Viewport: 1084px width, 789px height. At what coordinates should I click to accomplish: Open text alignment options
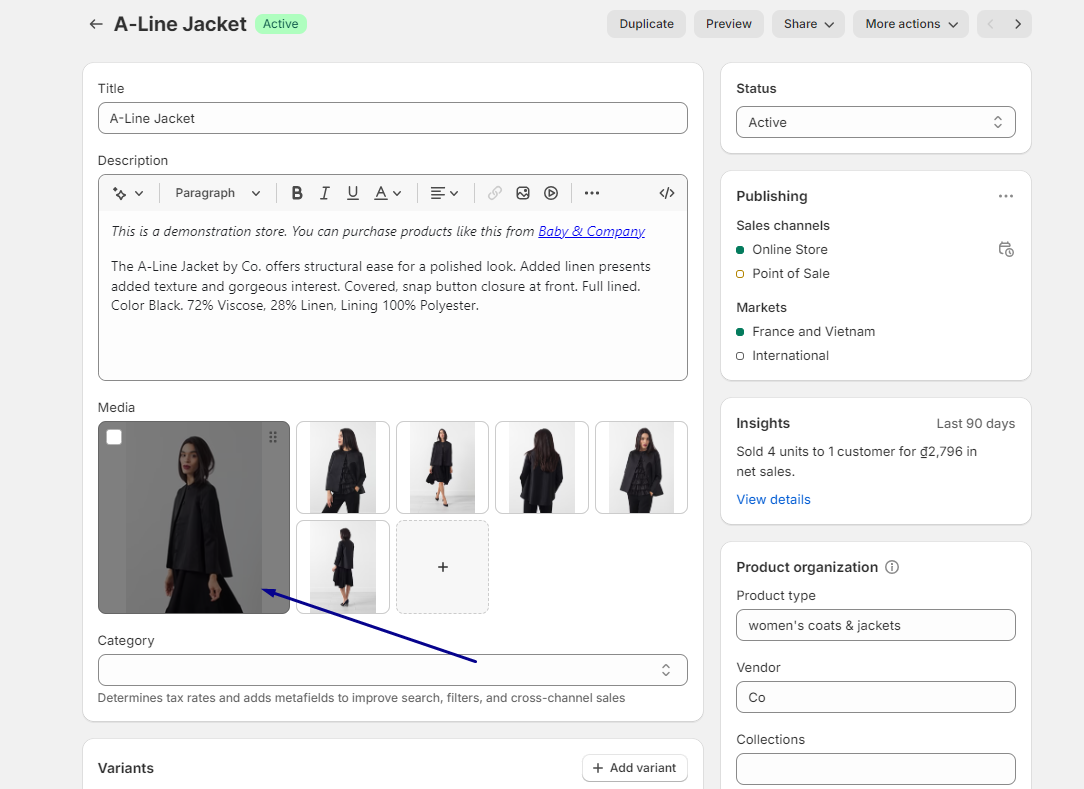tap(445, 194)
